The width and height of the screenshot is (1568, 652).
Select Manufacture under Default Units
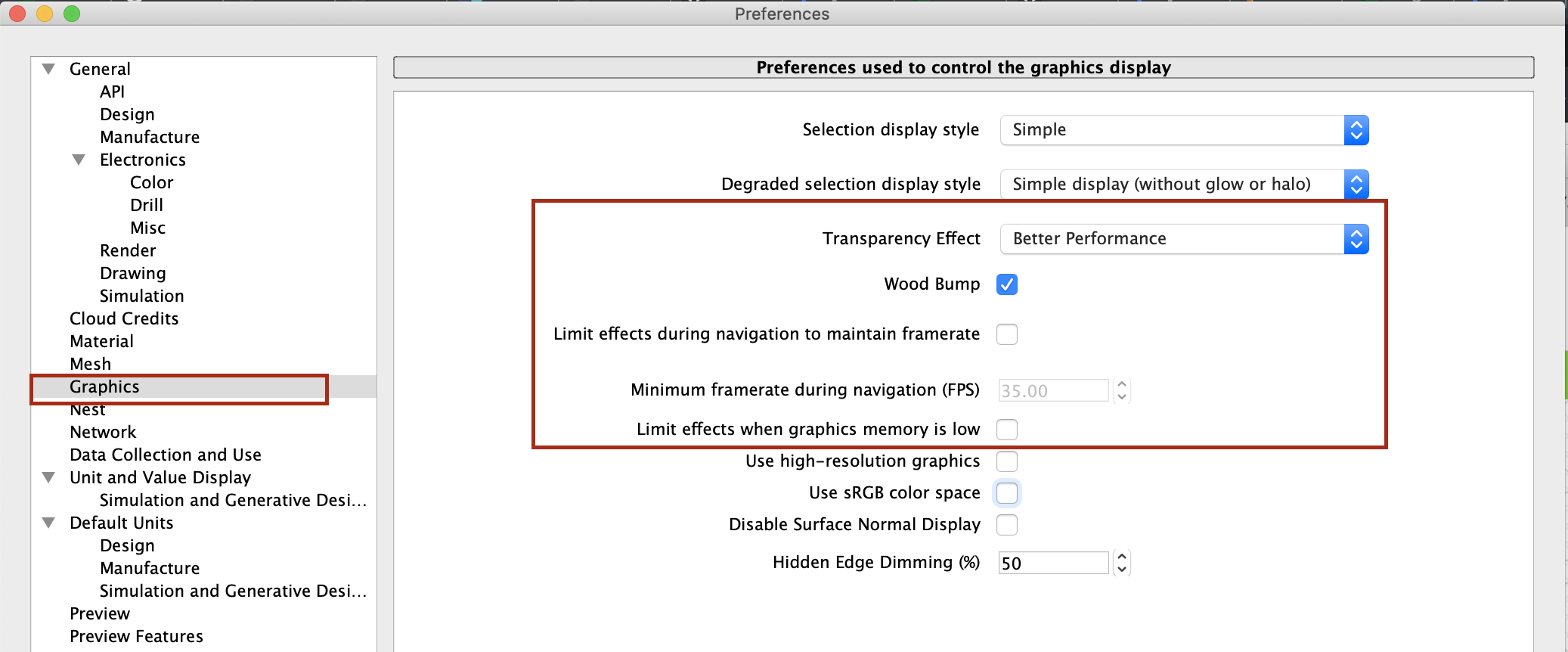tap(150, 568)
